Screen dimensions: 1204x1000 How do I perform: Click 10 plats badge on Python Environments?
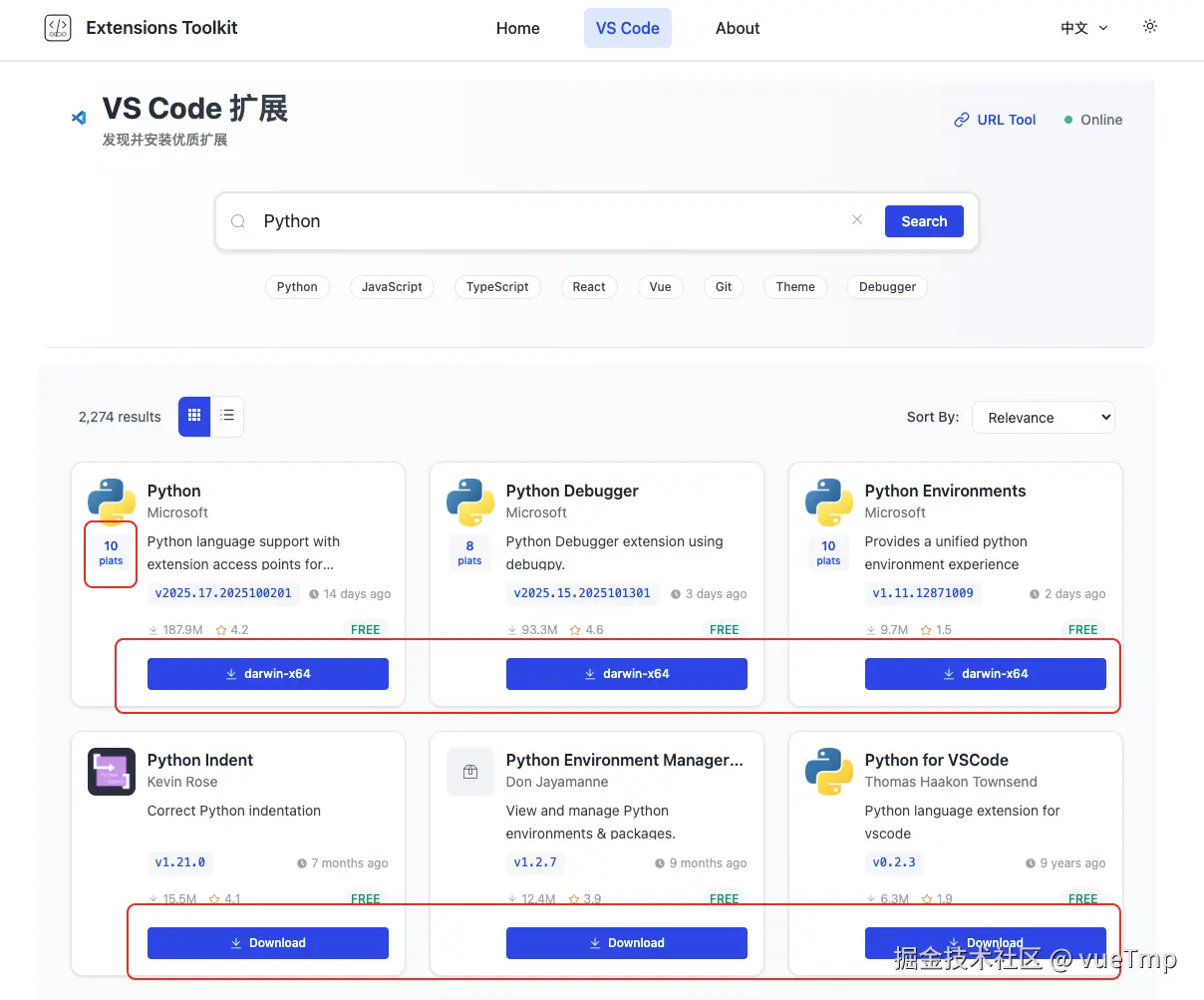click(x=829, y=552)
